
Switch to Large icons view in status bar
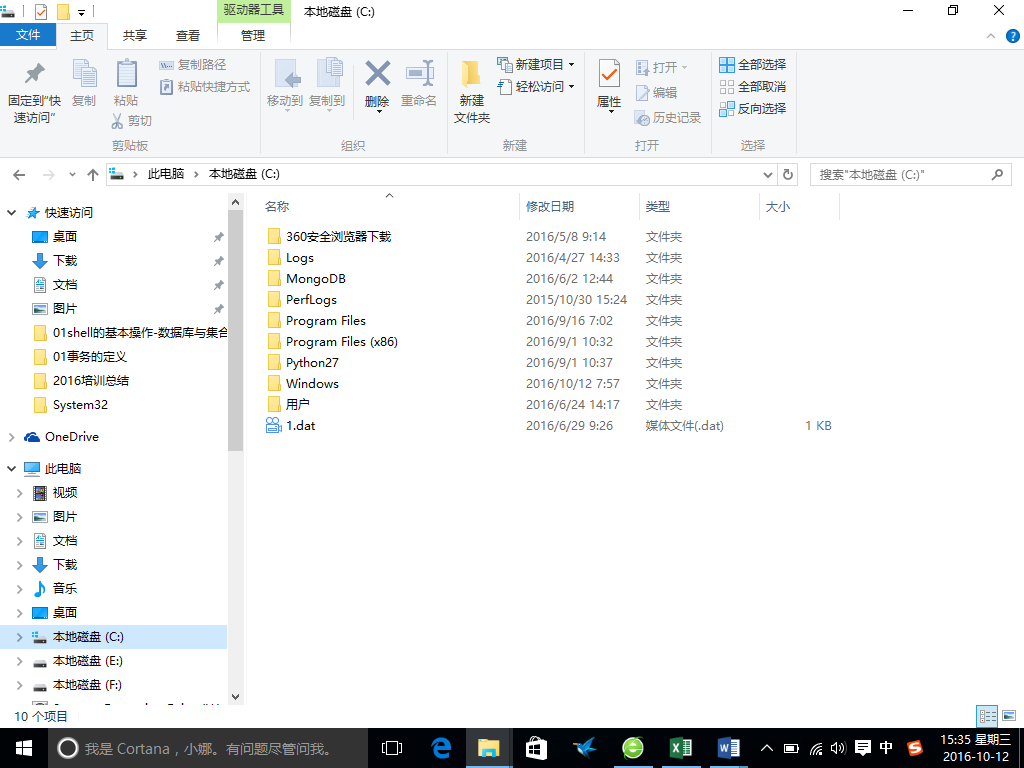pos(1009,716)
